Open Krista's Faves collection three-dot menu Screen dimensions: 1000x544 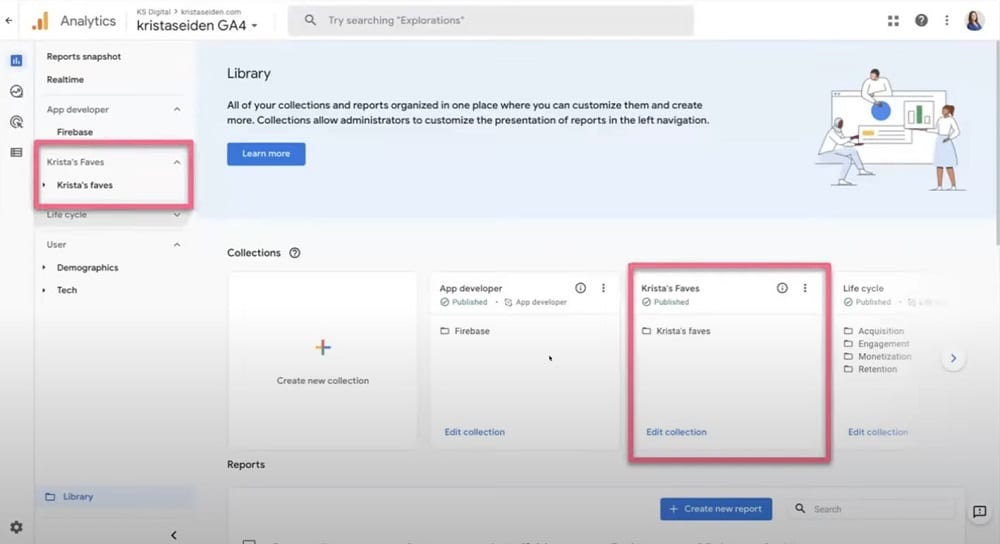point(805,288)
